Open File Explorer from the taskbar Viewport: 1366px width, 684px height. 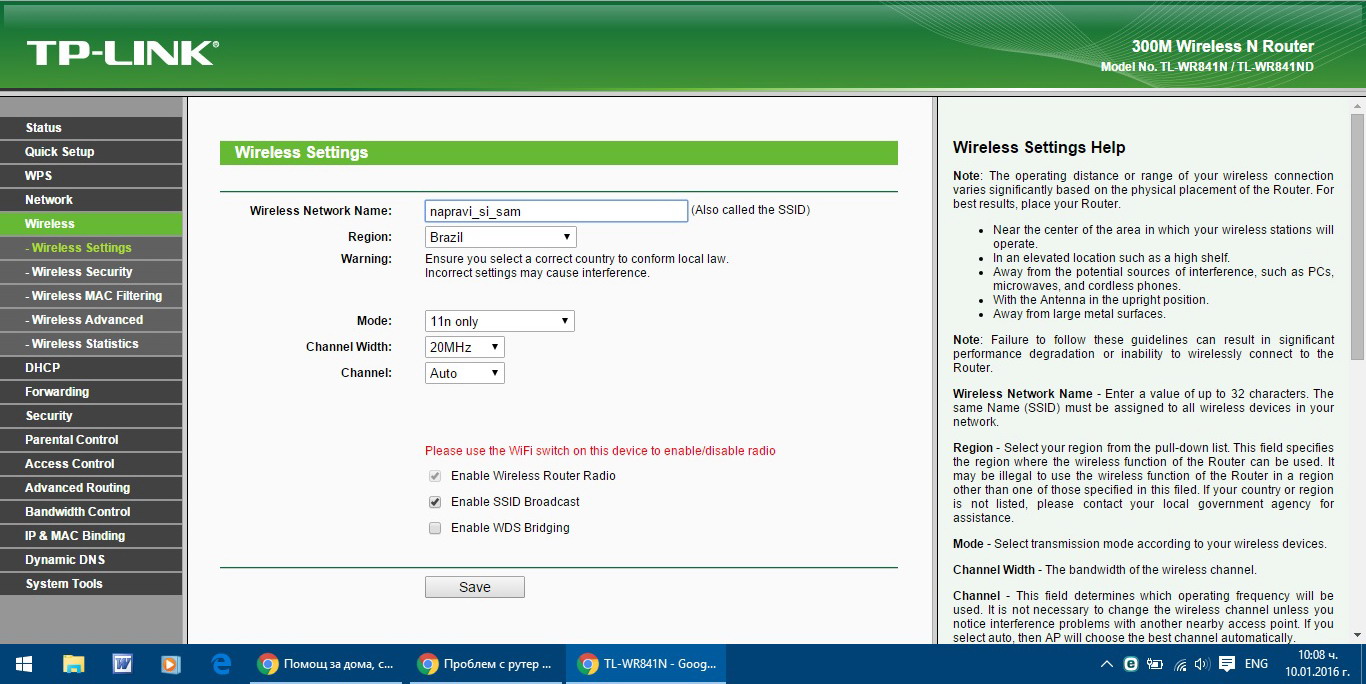(73, 664)
